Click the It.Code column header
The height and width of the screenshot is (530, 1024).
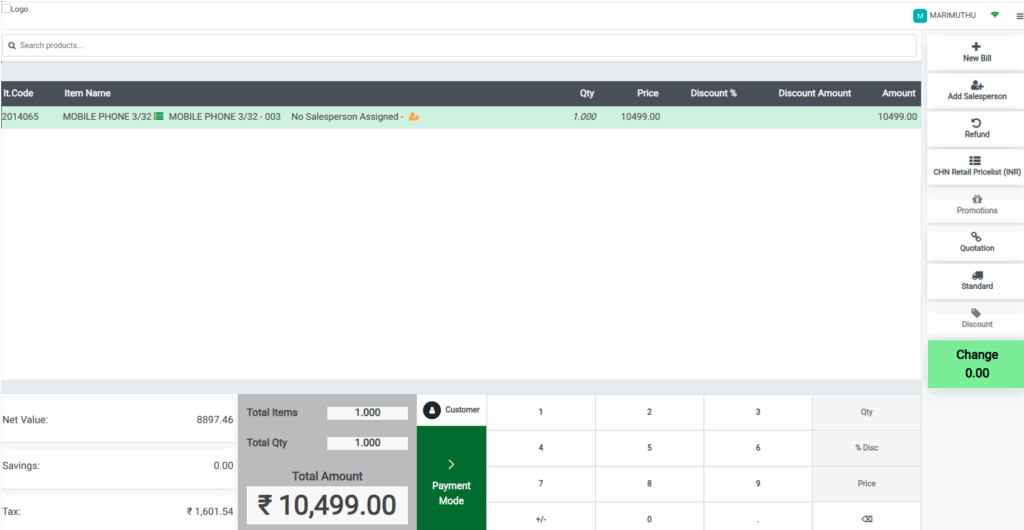pos(18,93)
